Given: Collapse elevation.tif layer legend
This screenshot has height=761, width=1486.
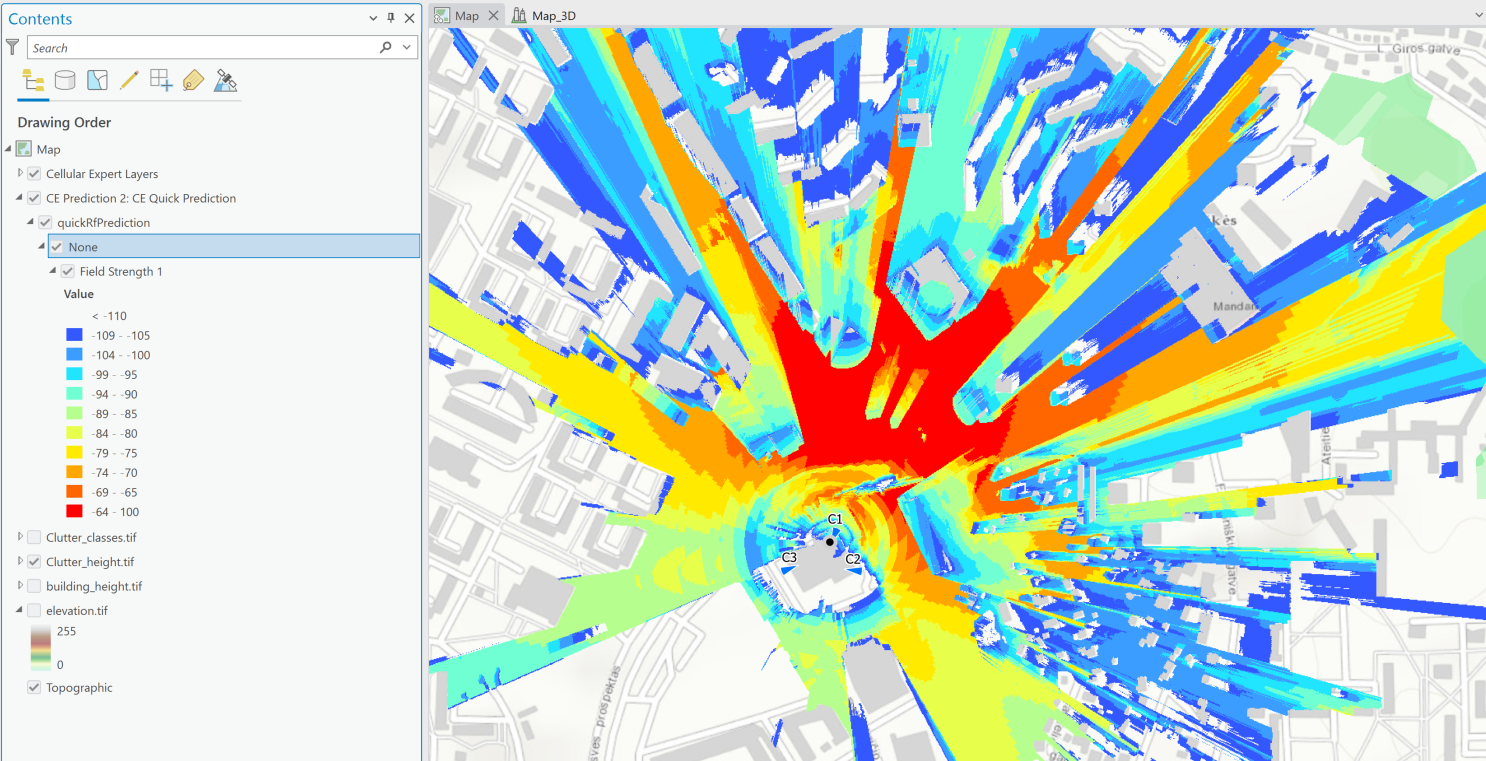Looking at the screenshot, I should tap(20, 610).
